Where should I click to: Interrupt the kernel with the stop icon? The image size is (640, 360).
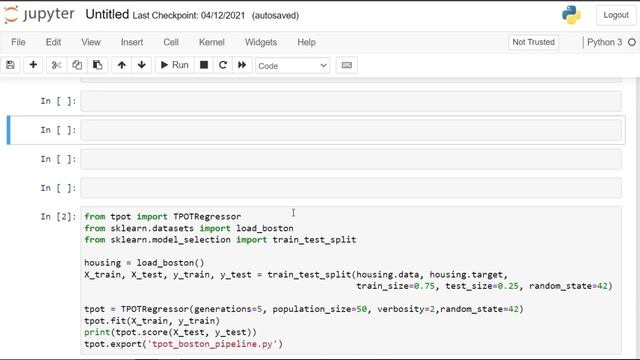click(x=204, y=65)
